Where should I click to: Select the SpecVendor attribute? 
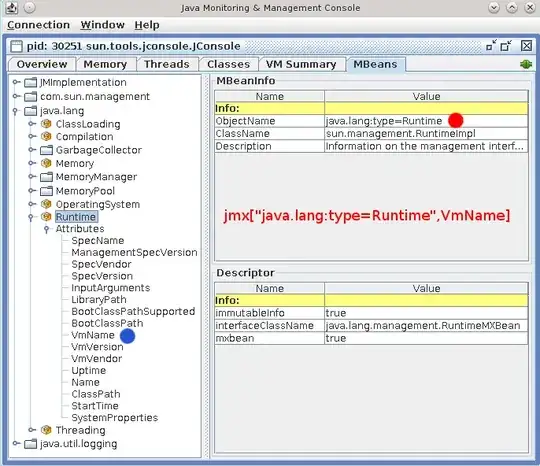[x=101, y=264]
